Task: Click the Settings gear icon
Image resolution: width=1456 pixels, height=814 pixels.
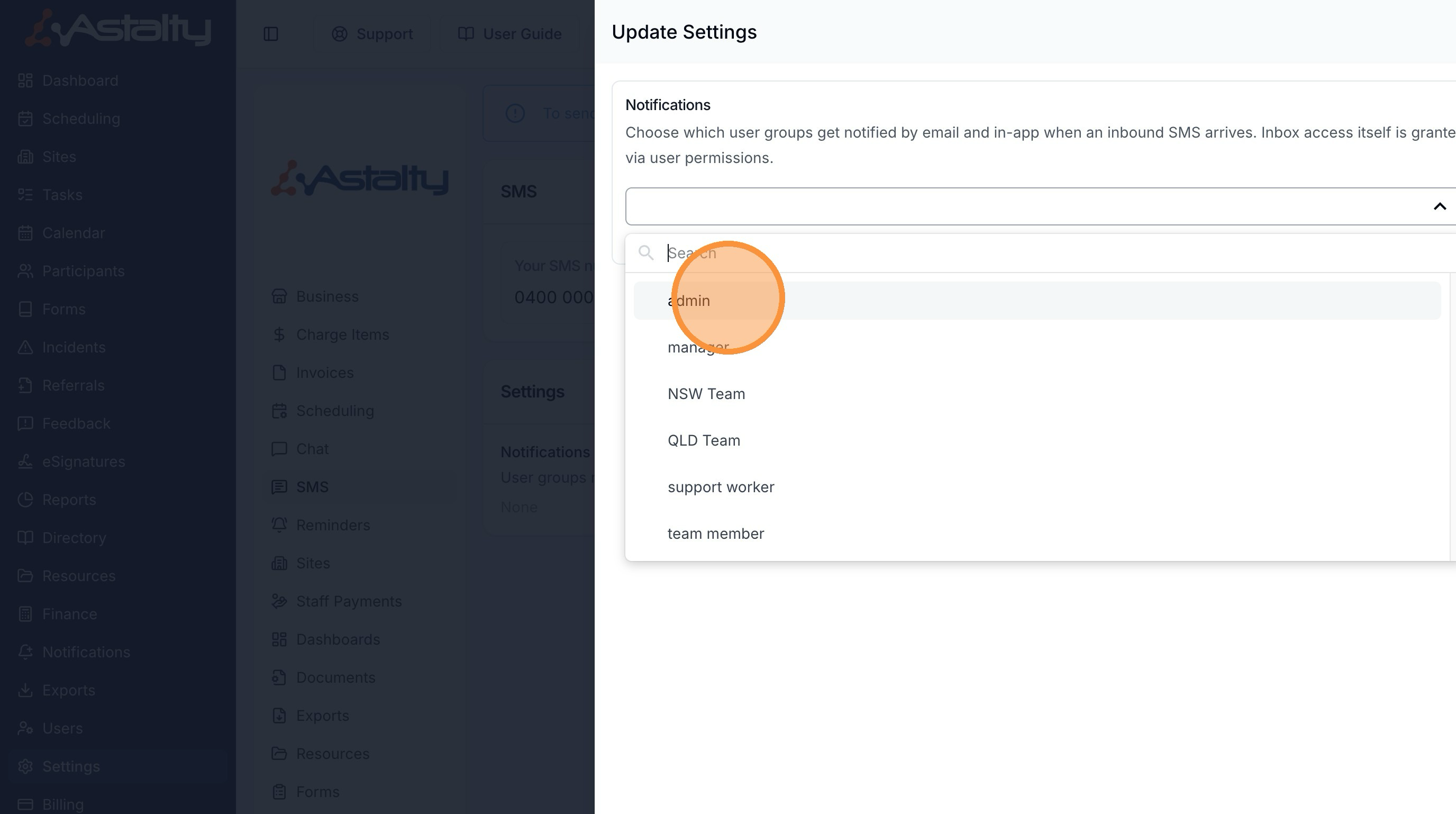Action: (x=25, y=766)
